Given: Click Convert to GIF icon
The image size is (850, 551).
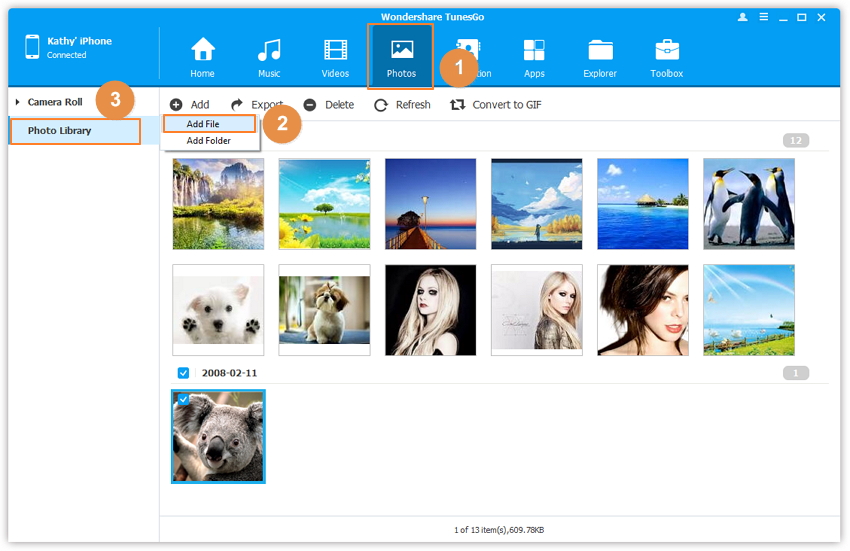Looking at the screenshot, I should point(458,105).
